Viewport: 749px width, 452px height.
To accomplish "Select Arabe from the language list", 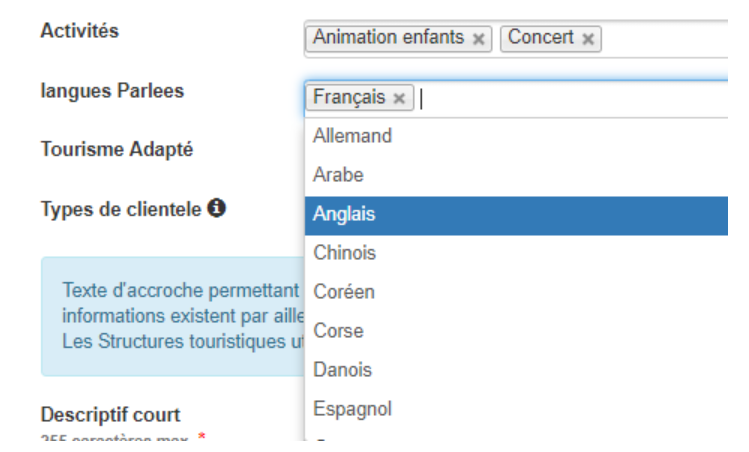I will click(x=516, y=175).
